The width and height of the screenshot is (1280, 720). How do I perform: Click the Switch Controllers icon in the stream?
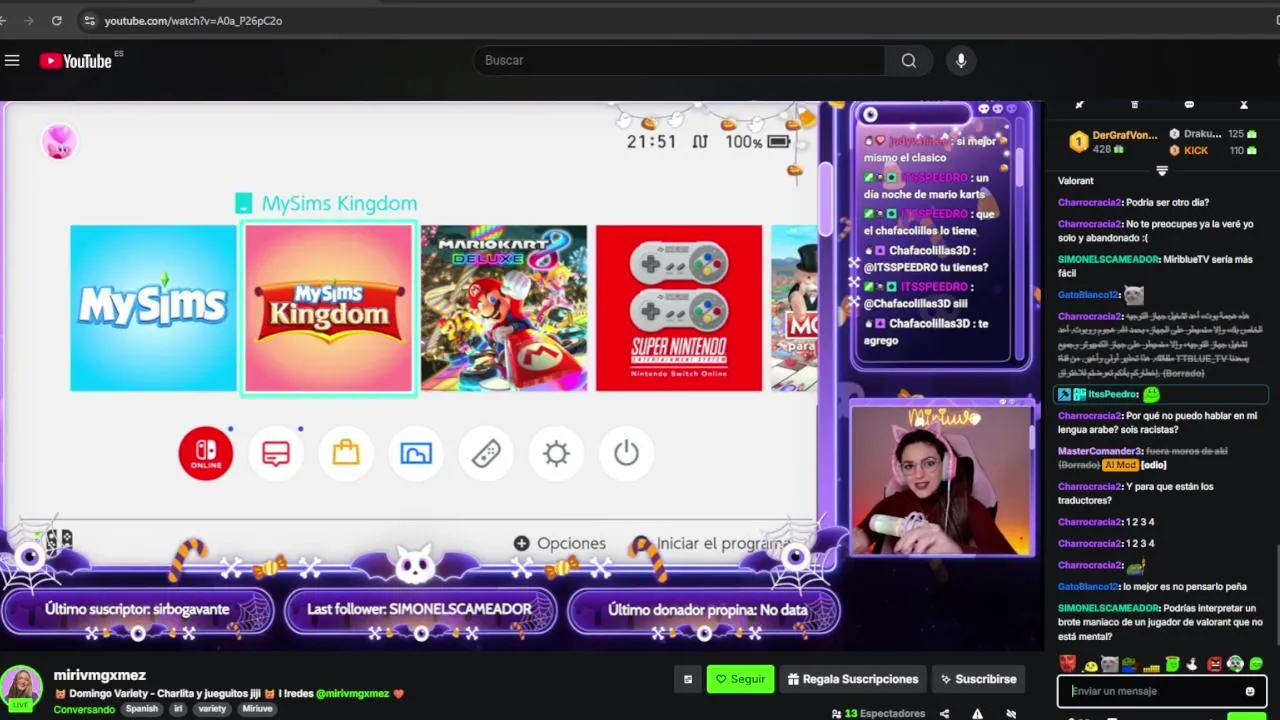click(x=486, y=454)
